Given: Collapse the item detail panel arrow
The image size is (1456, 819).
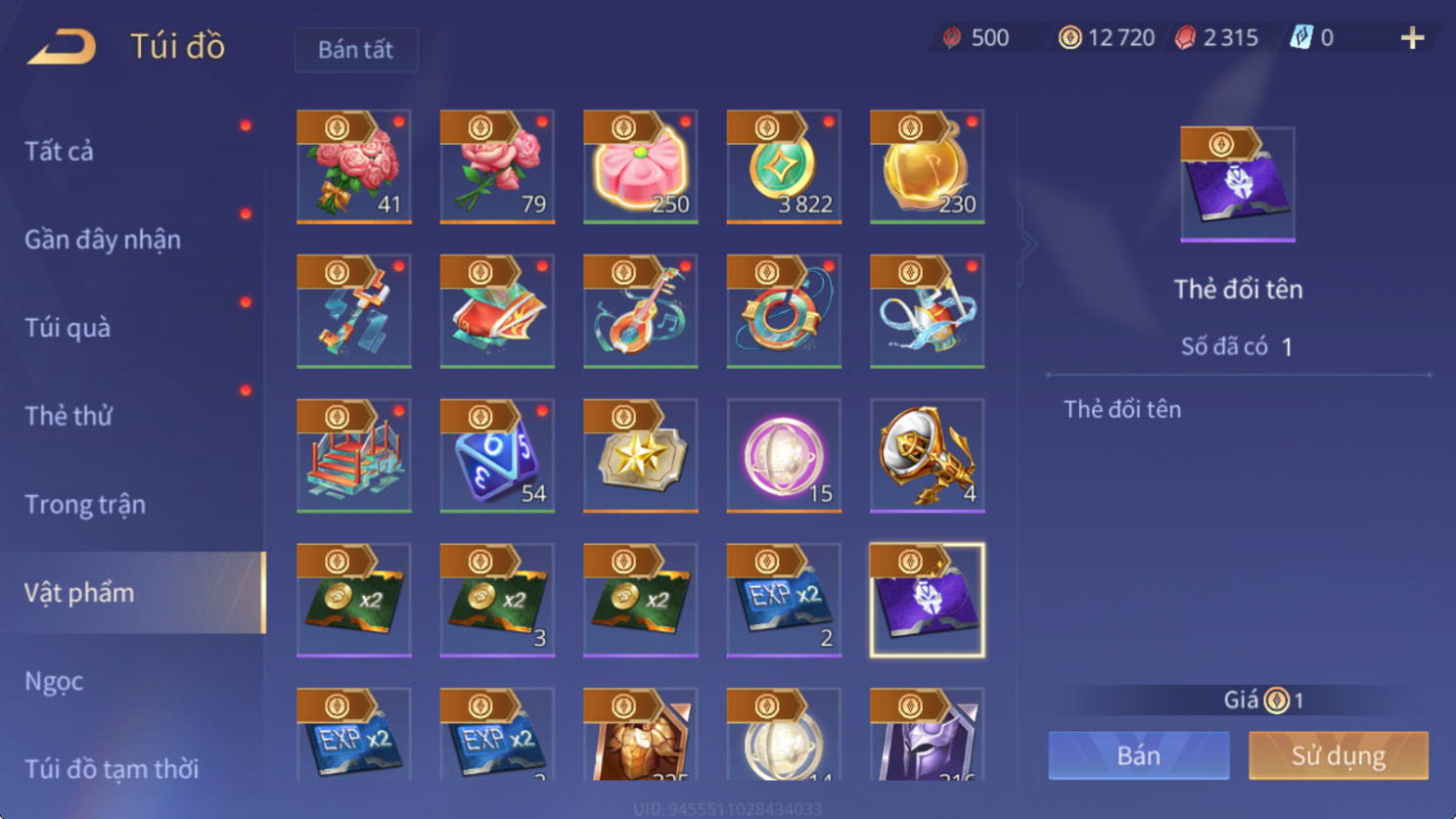Looking at the screenshot, I should (1027, 245).
